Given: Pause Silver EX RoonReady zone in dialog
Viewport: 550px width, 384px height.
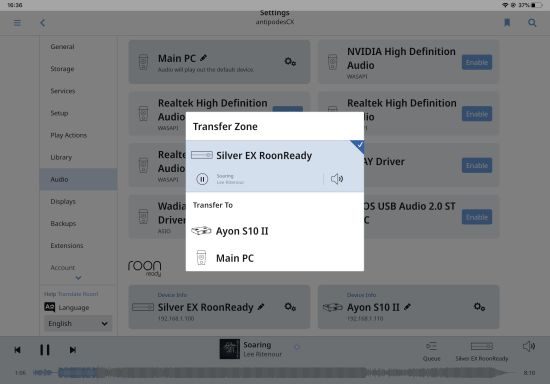Looking at the screenshot, I should pos(202,179).
